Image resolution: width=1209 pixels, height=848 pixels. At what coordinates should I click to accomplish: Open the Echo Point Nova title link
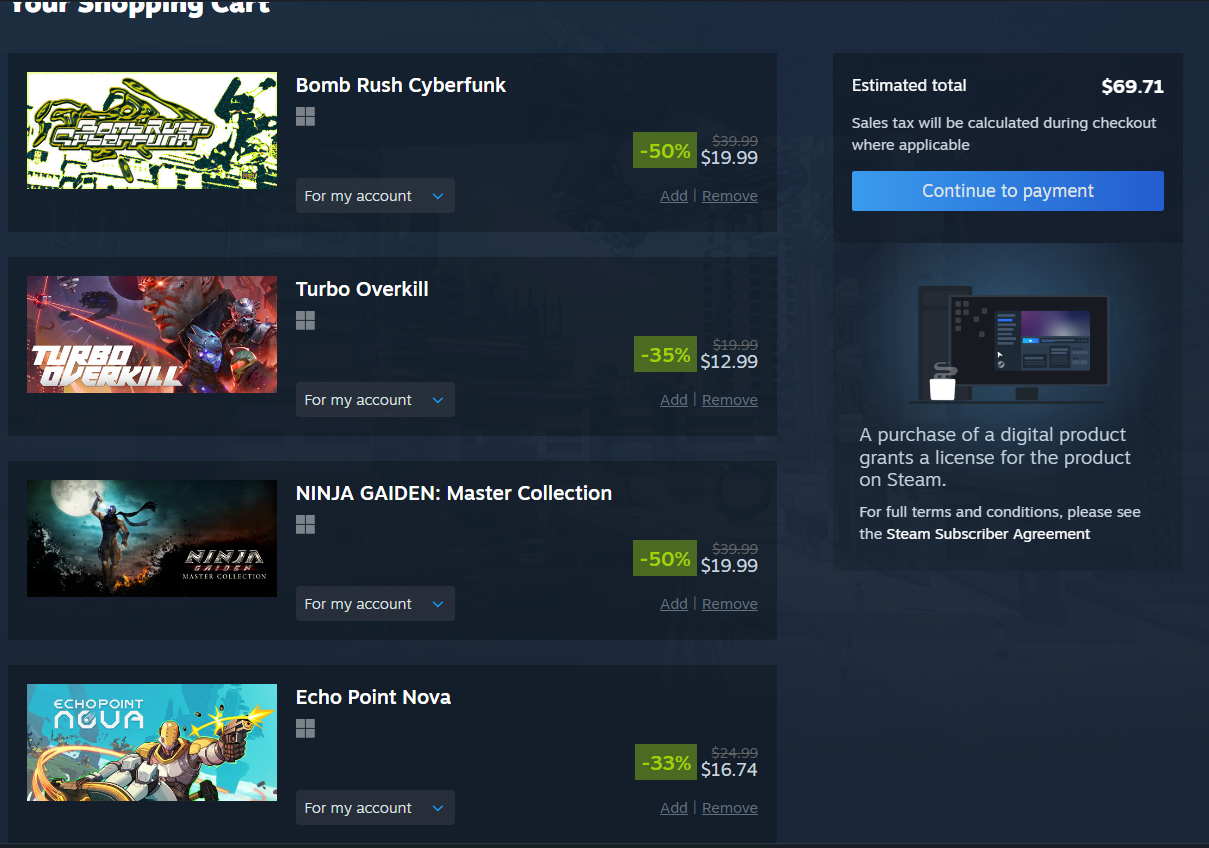click(373, 697)
